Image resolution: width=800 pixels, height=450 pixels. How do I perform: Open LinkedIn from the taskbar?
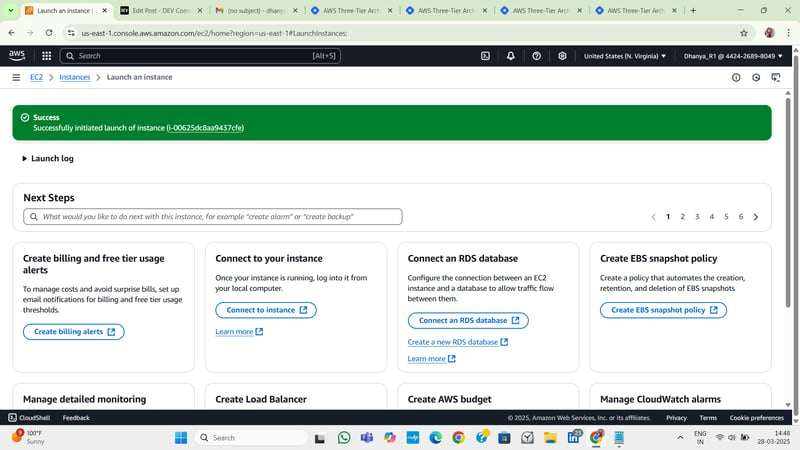(x=573, y=437)
